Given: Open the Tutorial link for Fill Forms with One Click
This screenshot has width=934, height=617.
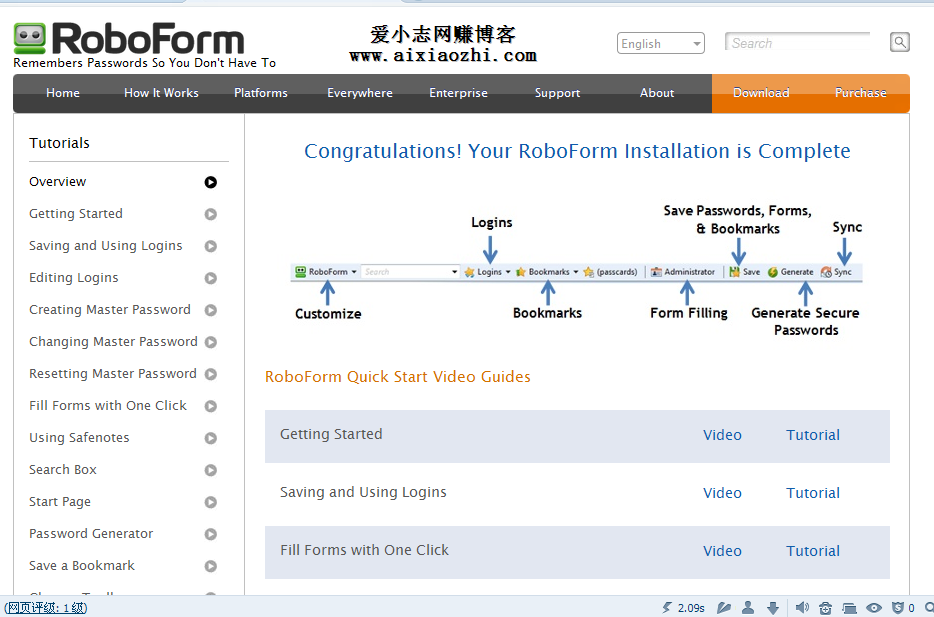Looking at the screenshot, I should (x=812, y=551).
